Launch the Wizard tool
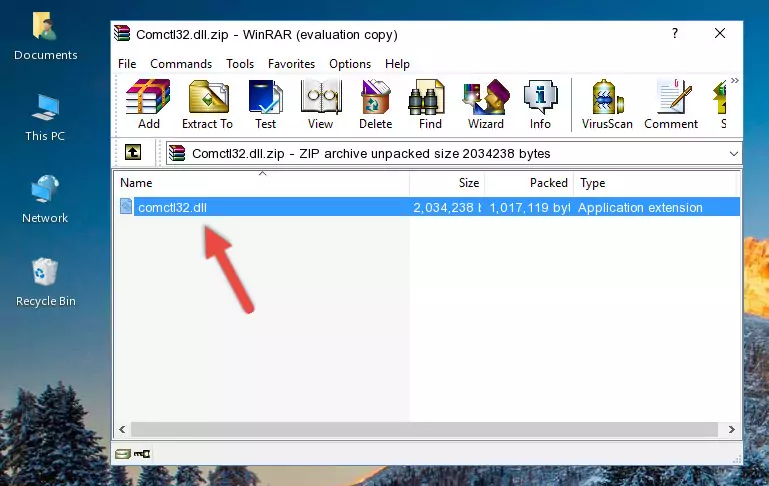The image size is (769, 486). 486,104
